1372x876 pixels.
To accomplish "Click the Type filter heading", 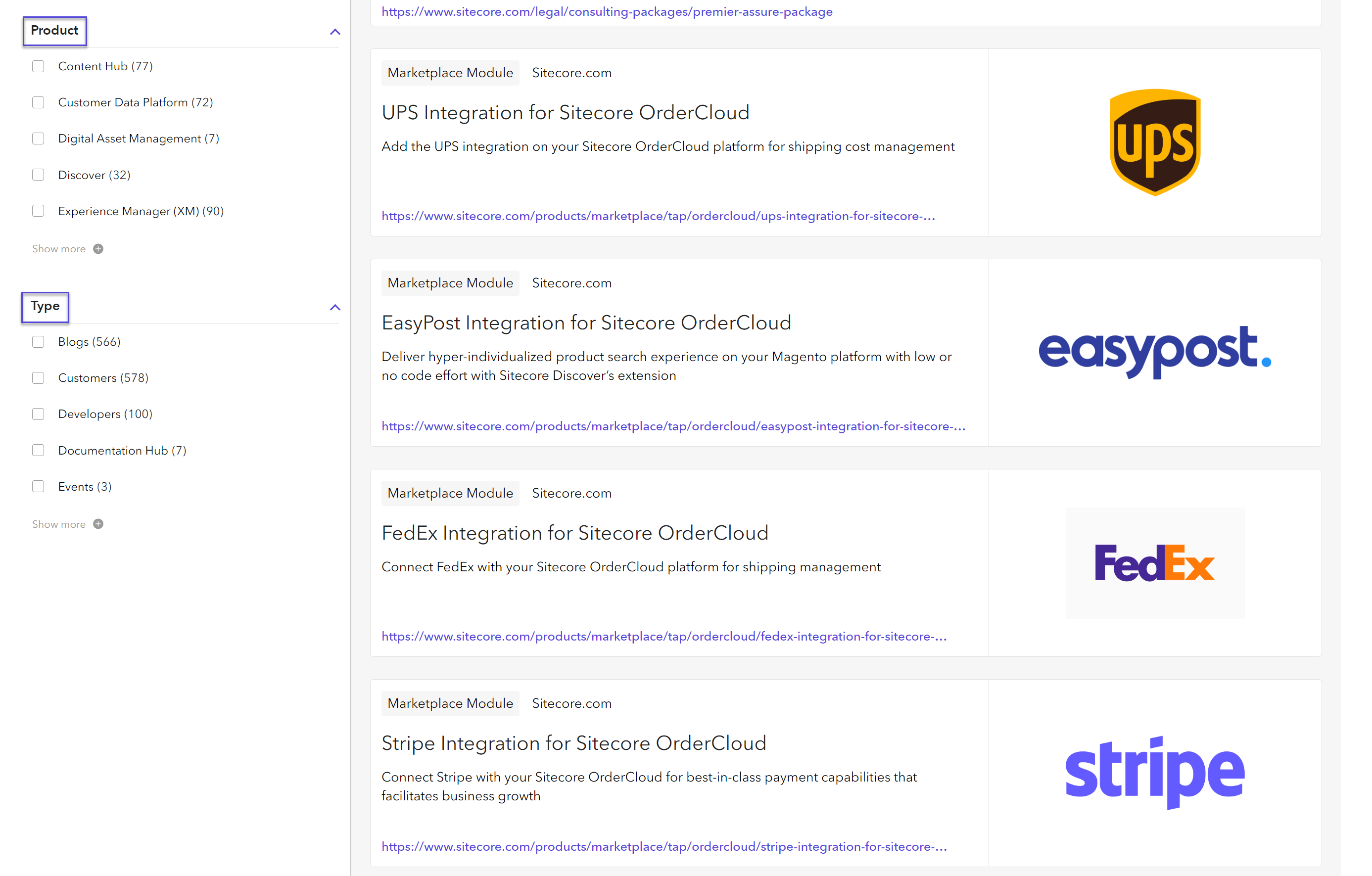I will click(45, 307).
